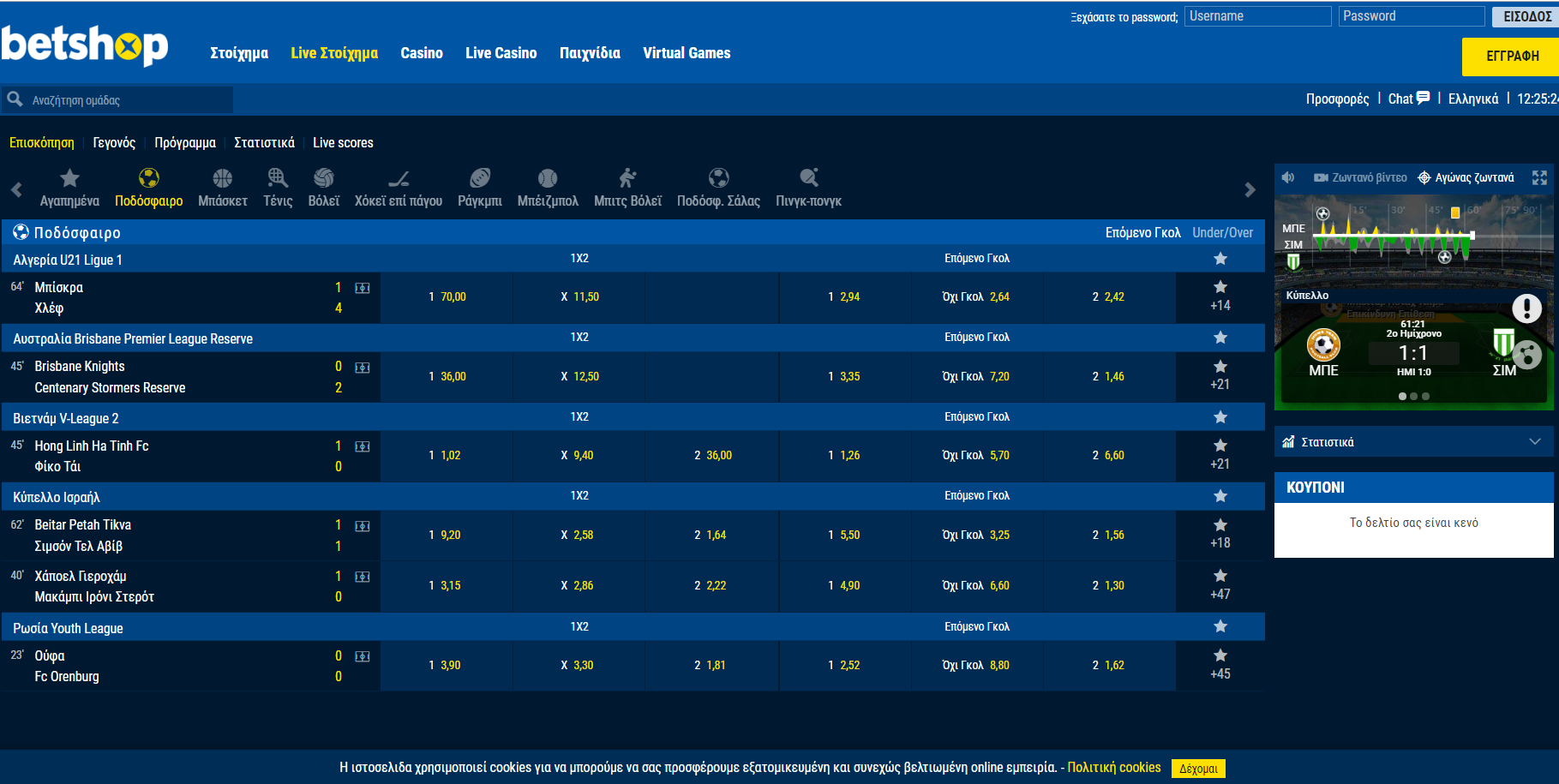Select the Πινγκ-πονγκ table tennis icon
Image resolution: width=1559 pixels, height=784 pixels.
pos(809,178)
